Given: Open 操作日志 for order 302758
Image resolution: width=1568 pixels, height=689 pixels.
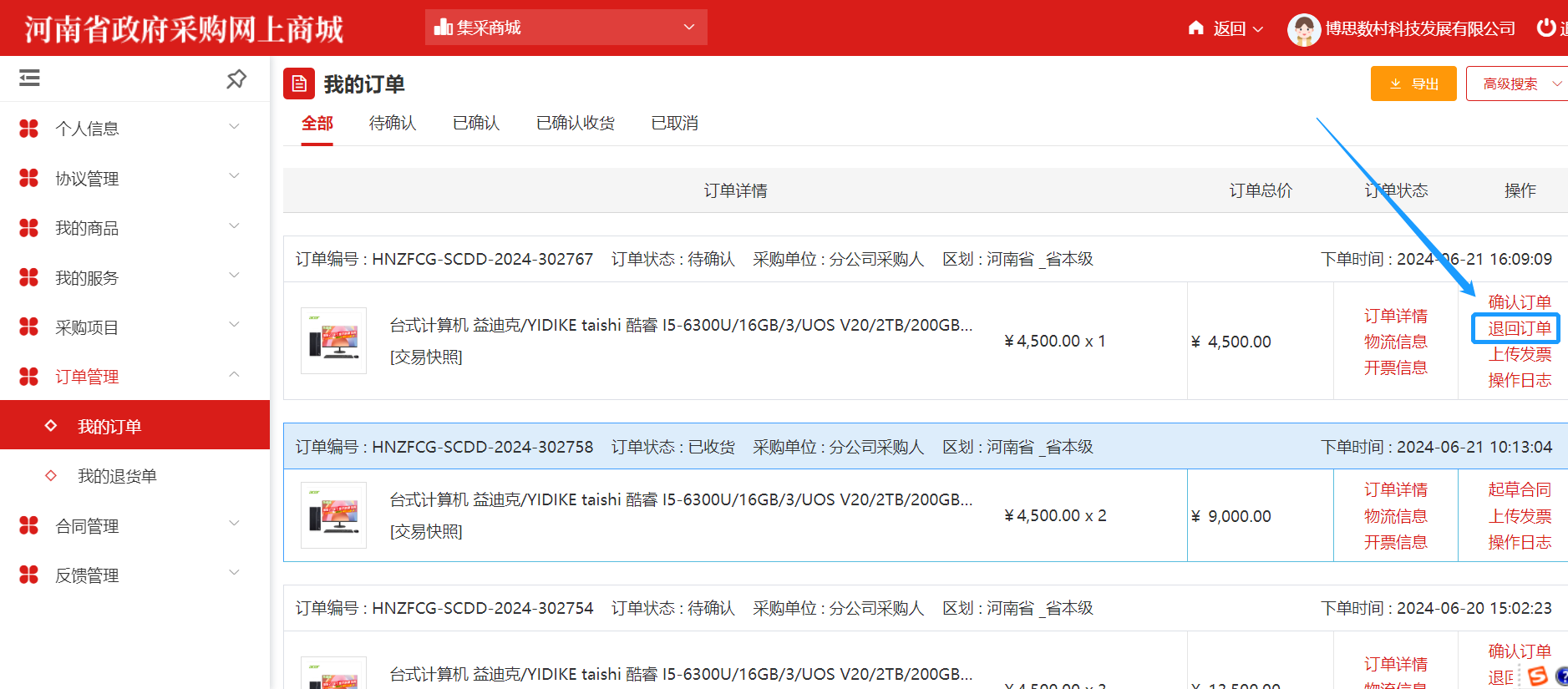Looking at the screenshot, I should pos(1520,542).
